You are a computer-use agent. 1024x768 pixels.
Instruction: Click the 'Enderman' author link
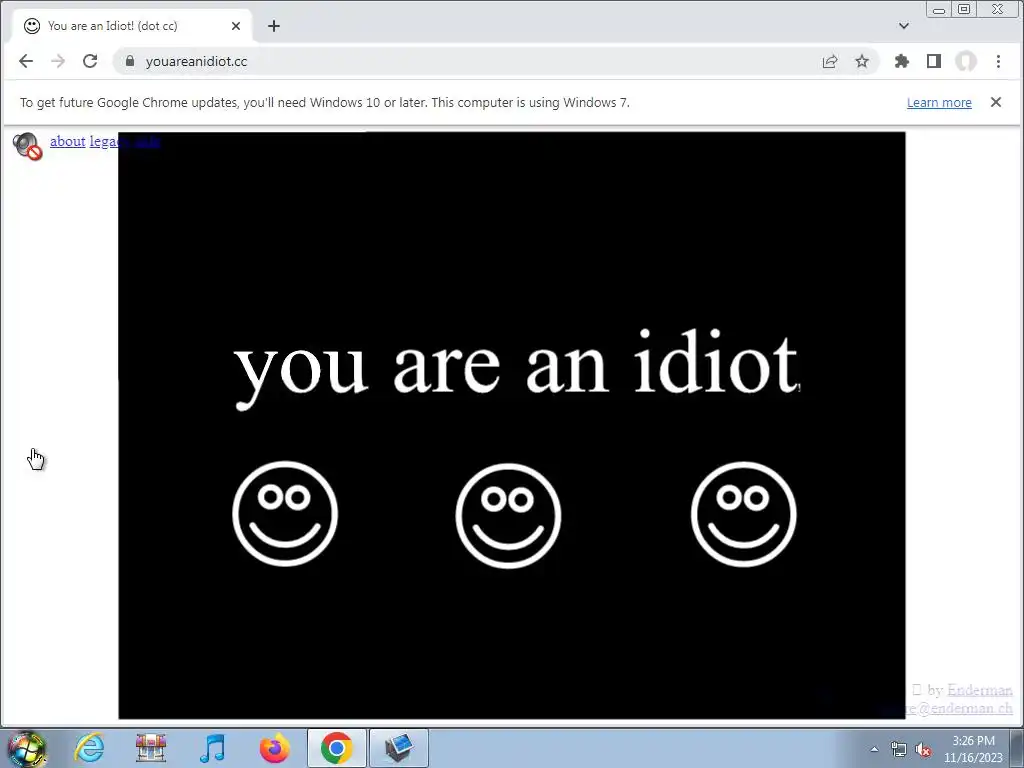coord(979,690)
